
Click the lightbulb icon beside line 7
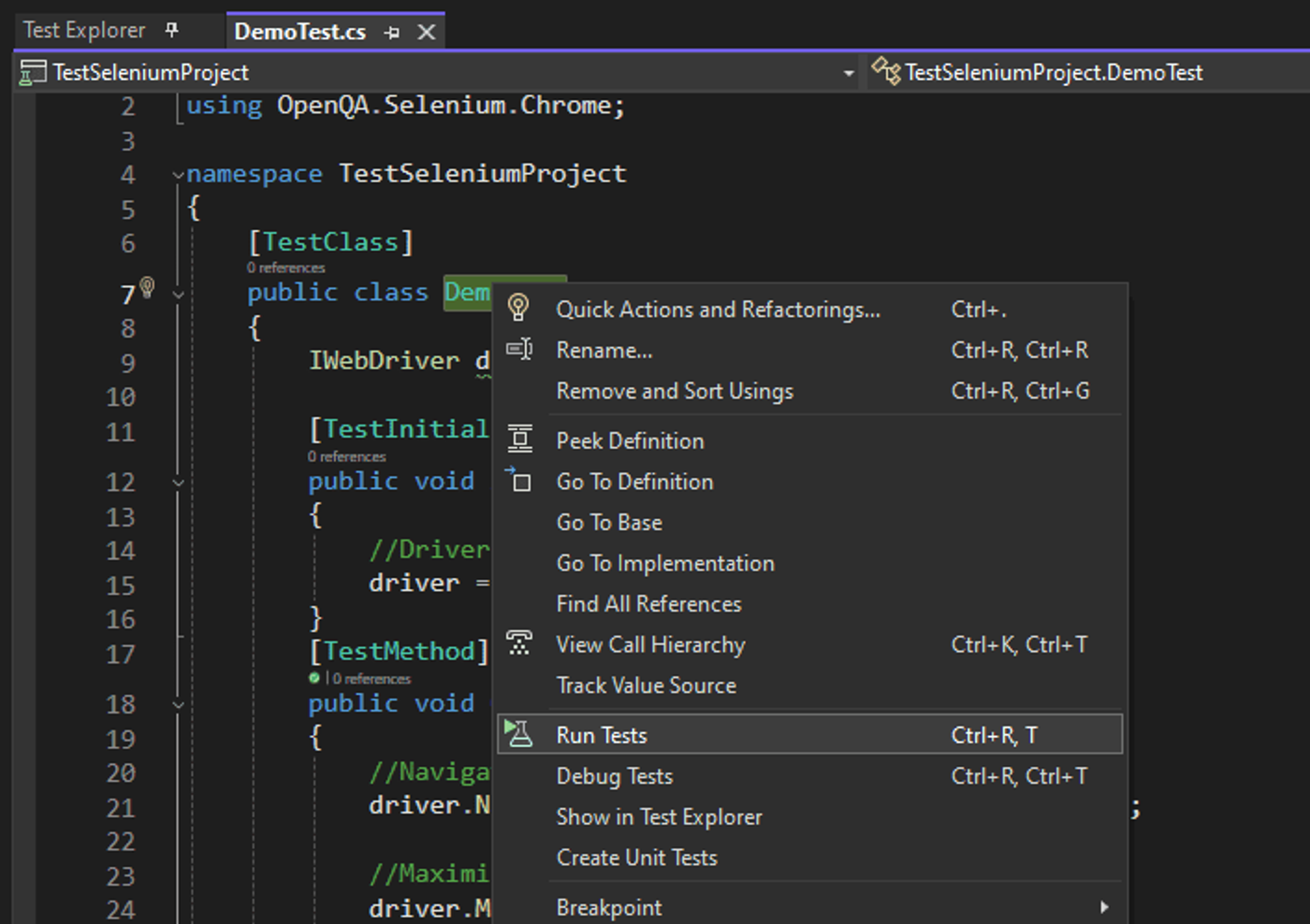click(147, 286)
